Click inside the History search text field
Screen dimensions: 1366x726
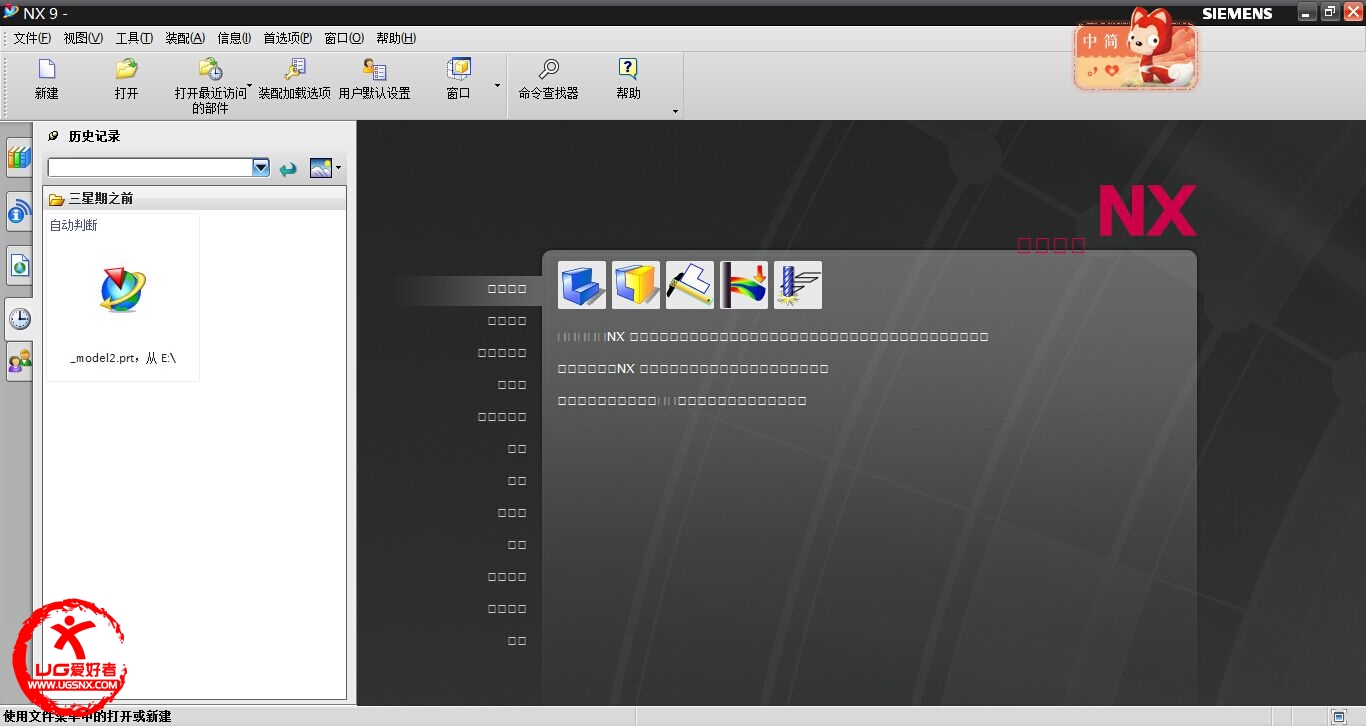(x=150, y=168)
